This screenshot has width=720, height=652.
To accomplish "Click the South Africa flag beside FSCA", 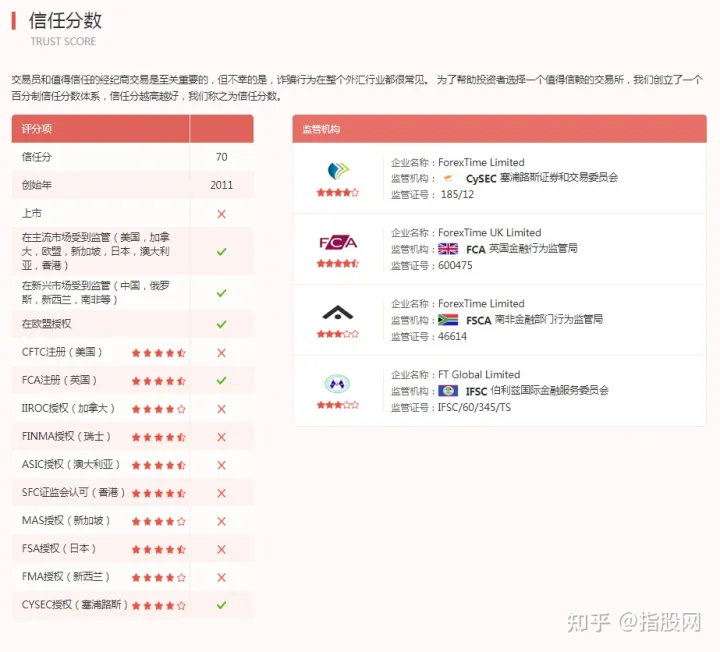I will (x=448, y=320).
